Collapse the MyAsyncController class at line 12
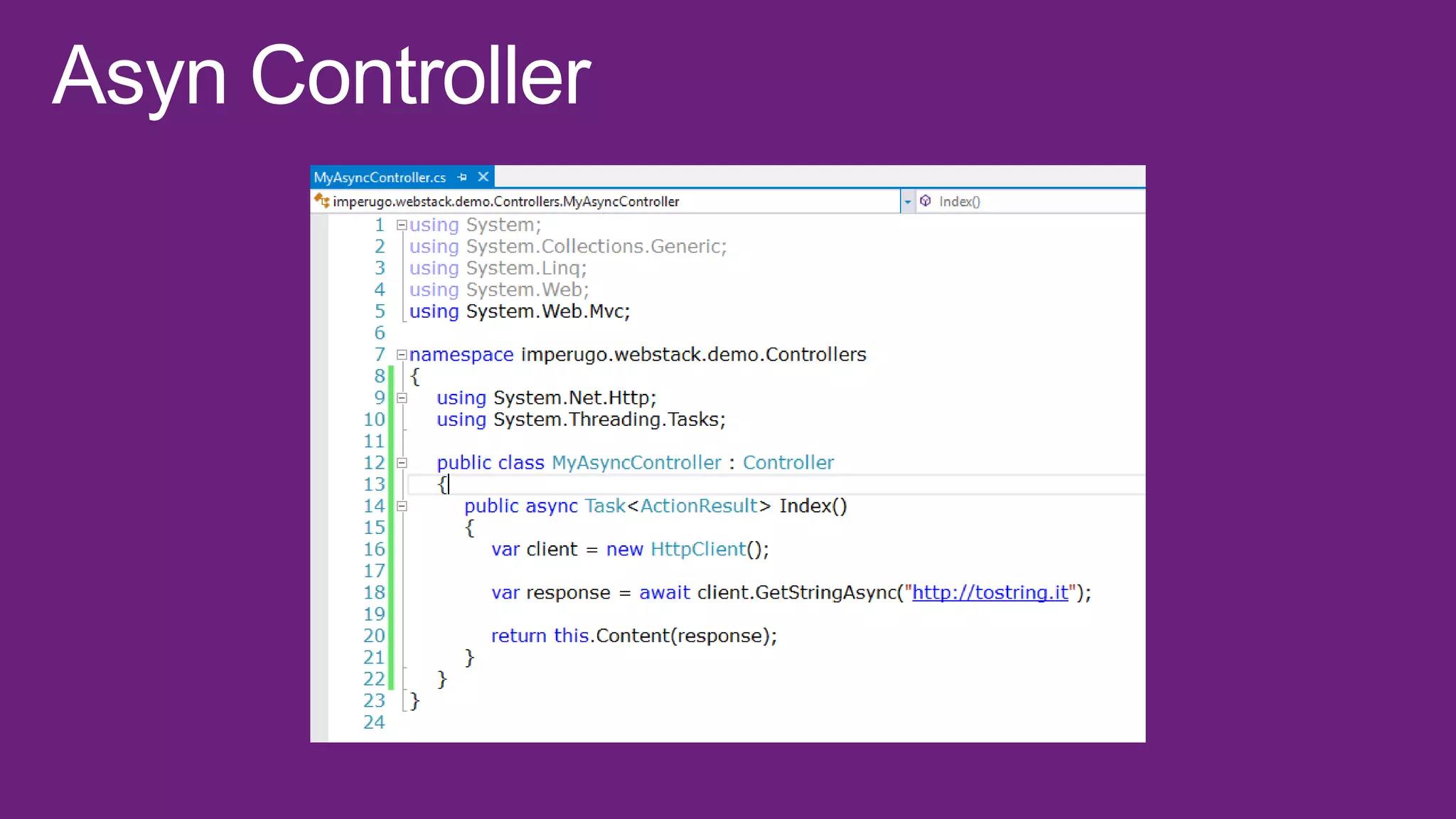 tap(402, 463)
